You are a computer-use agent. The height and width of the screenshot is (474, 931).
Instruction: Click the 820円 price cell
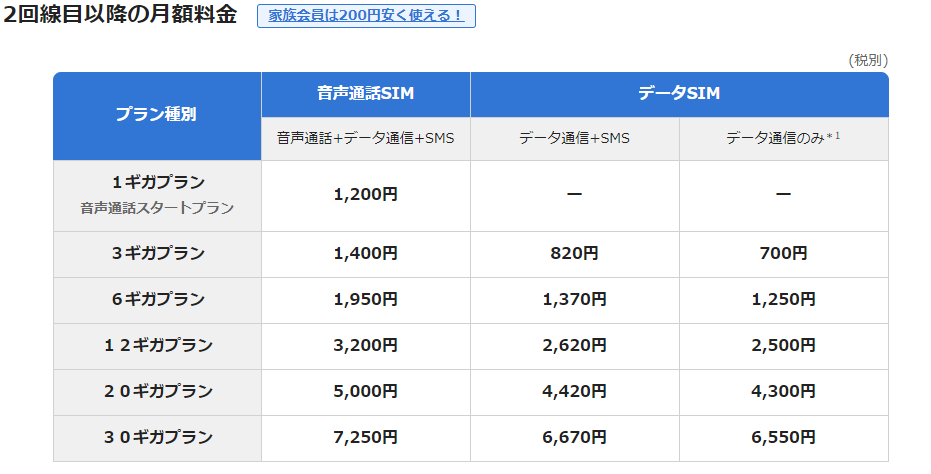[x=574, y=254]
